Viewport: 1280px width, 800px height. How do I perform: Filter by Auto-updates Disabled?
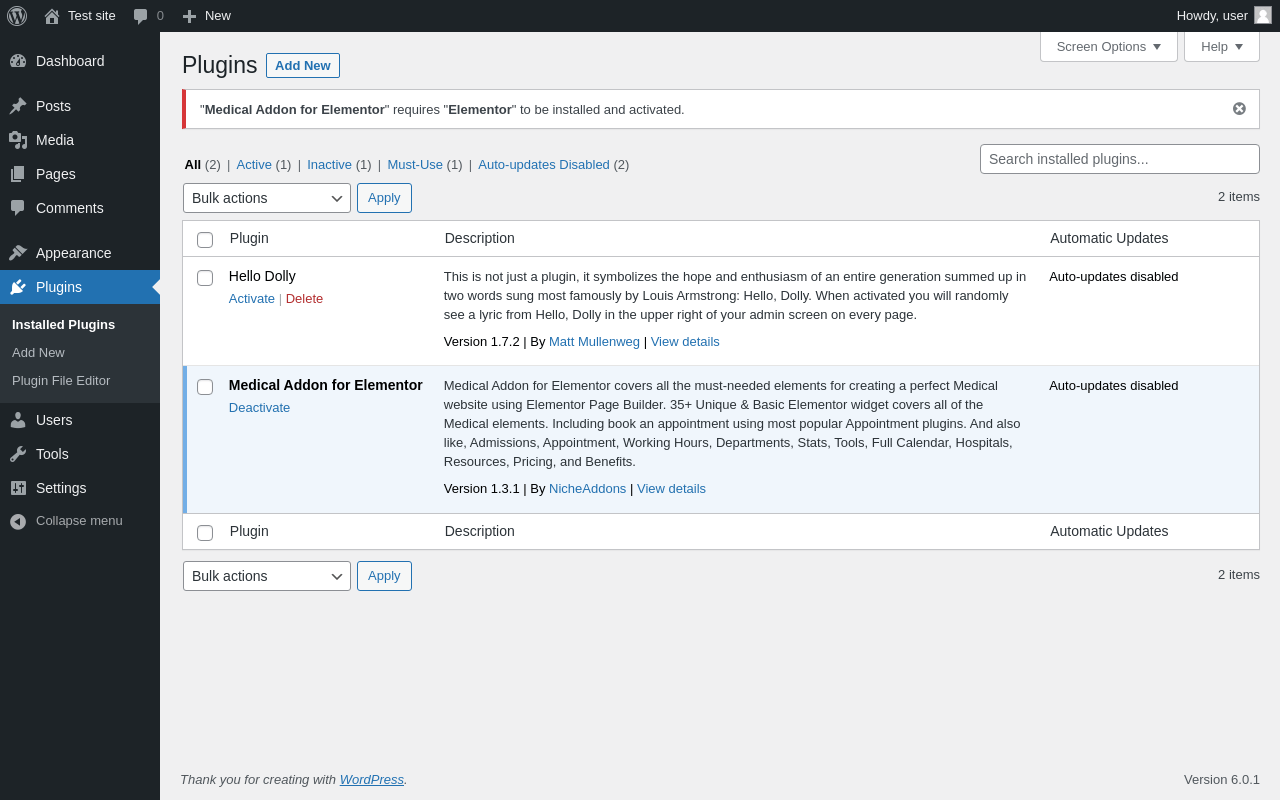tap(544, 165)
